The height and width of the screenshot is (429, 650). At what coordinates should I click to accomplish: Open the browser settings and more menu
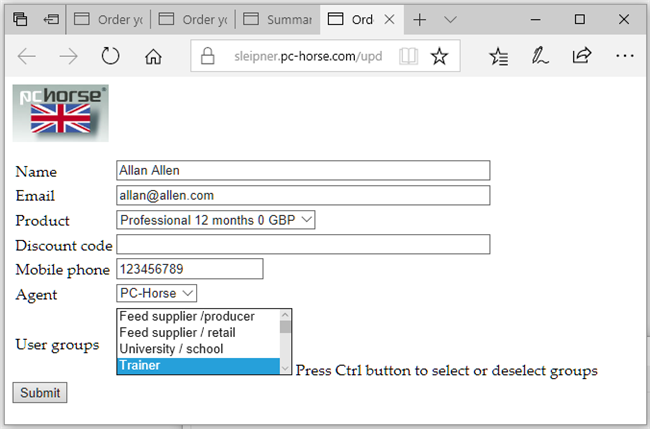point(624,56)
